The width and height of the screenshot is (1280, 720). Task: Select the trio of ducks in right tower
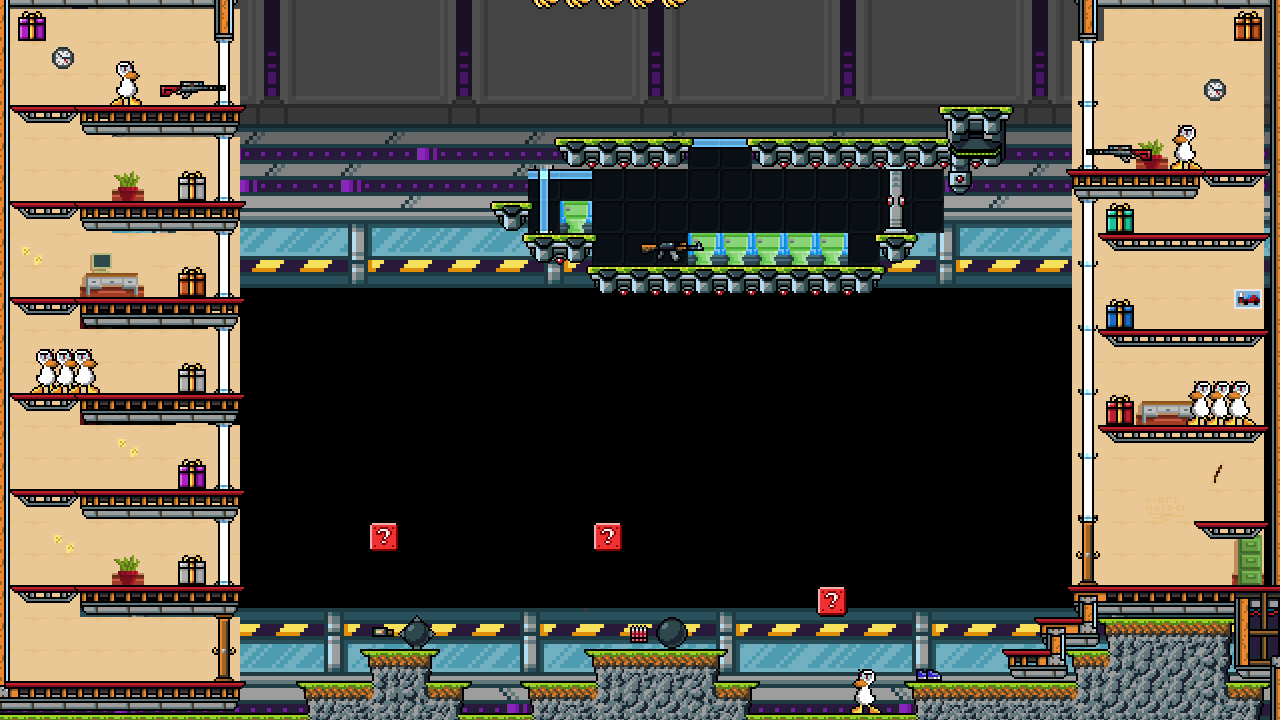pyautogui.click(x=1220, y=403)
